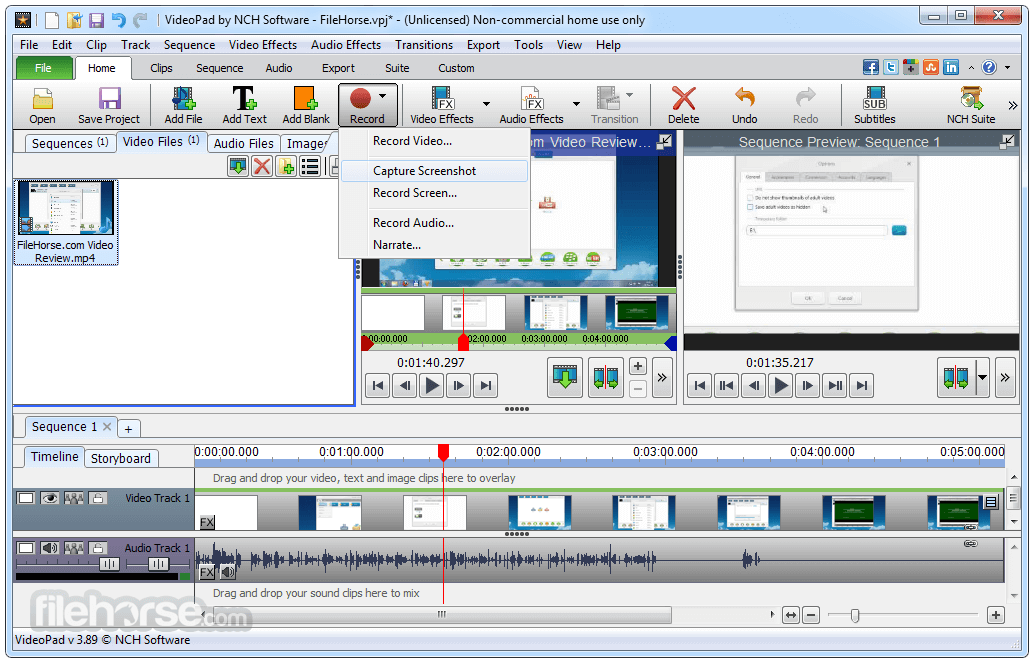
Task: Click the red playhead marker on timeline ruler
Action: pos(443,452)
